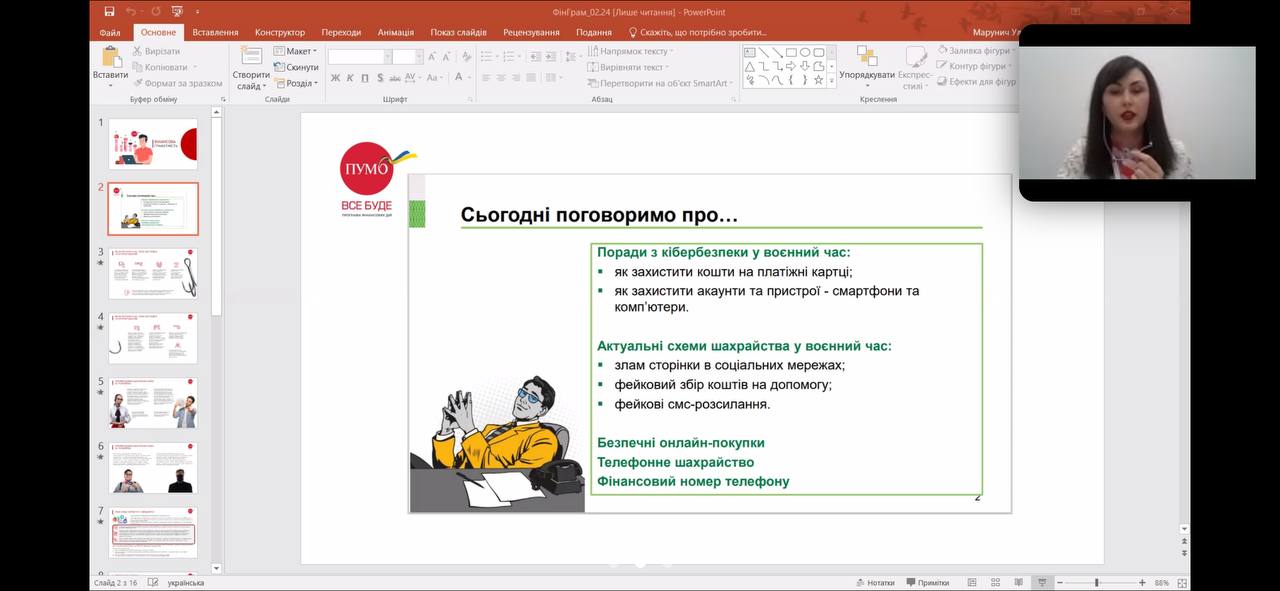Click the Скинути reset button
The image size is (1280, 591).
[x=296, y=67]
